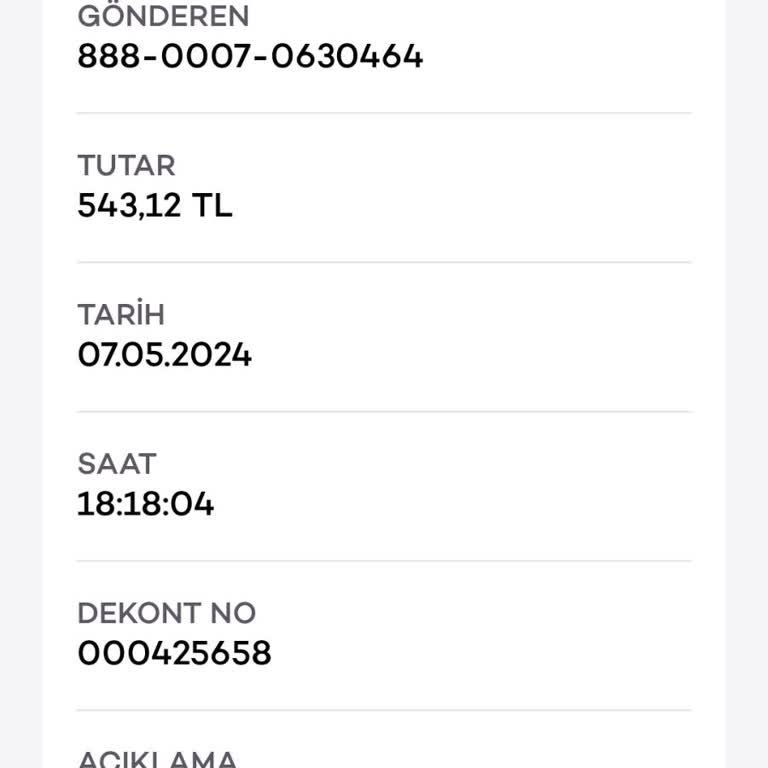Click divider line below the 543,12 TL amount
This screenshot has width=768, height=768.
384,262
